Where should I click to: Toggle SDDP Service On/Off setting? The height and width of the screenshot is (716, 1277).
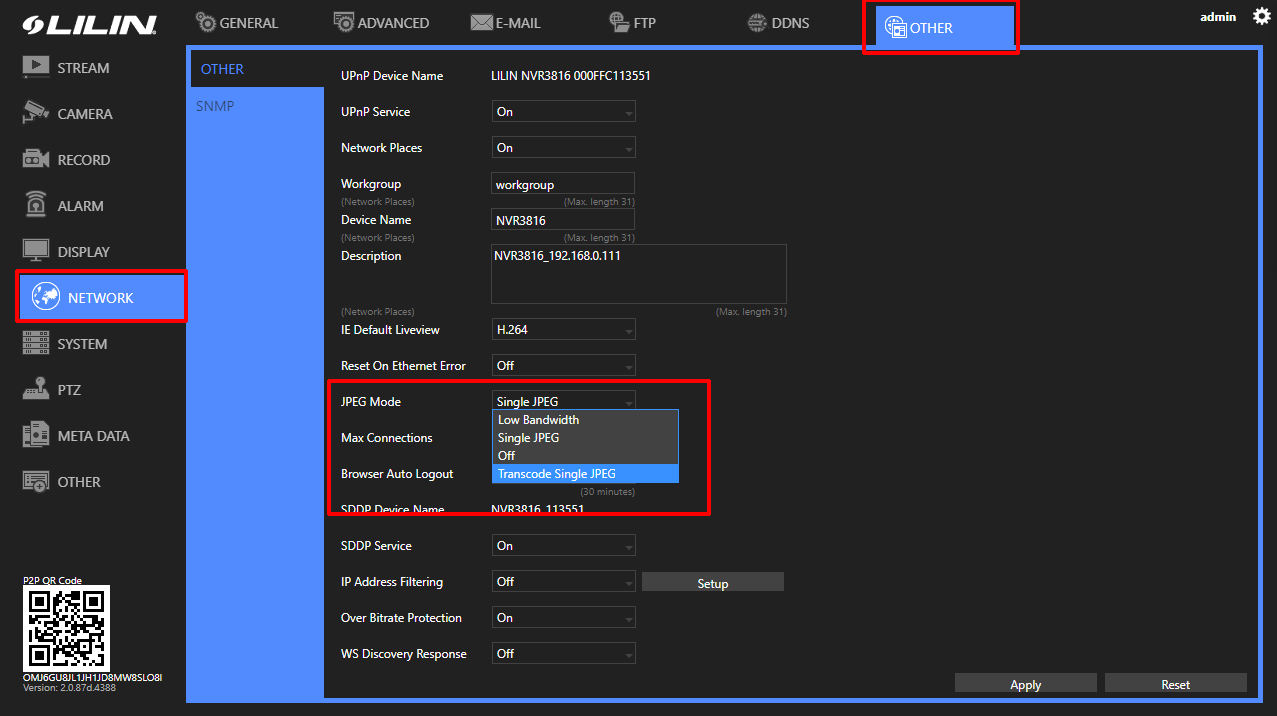(x=564, y=546)
